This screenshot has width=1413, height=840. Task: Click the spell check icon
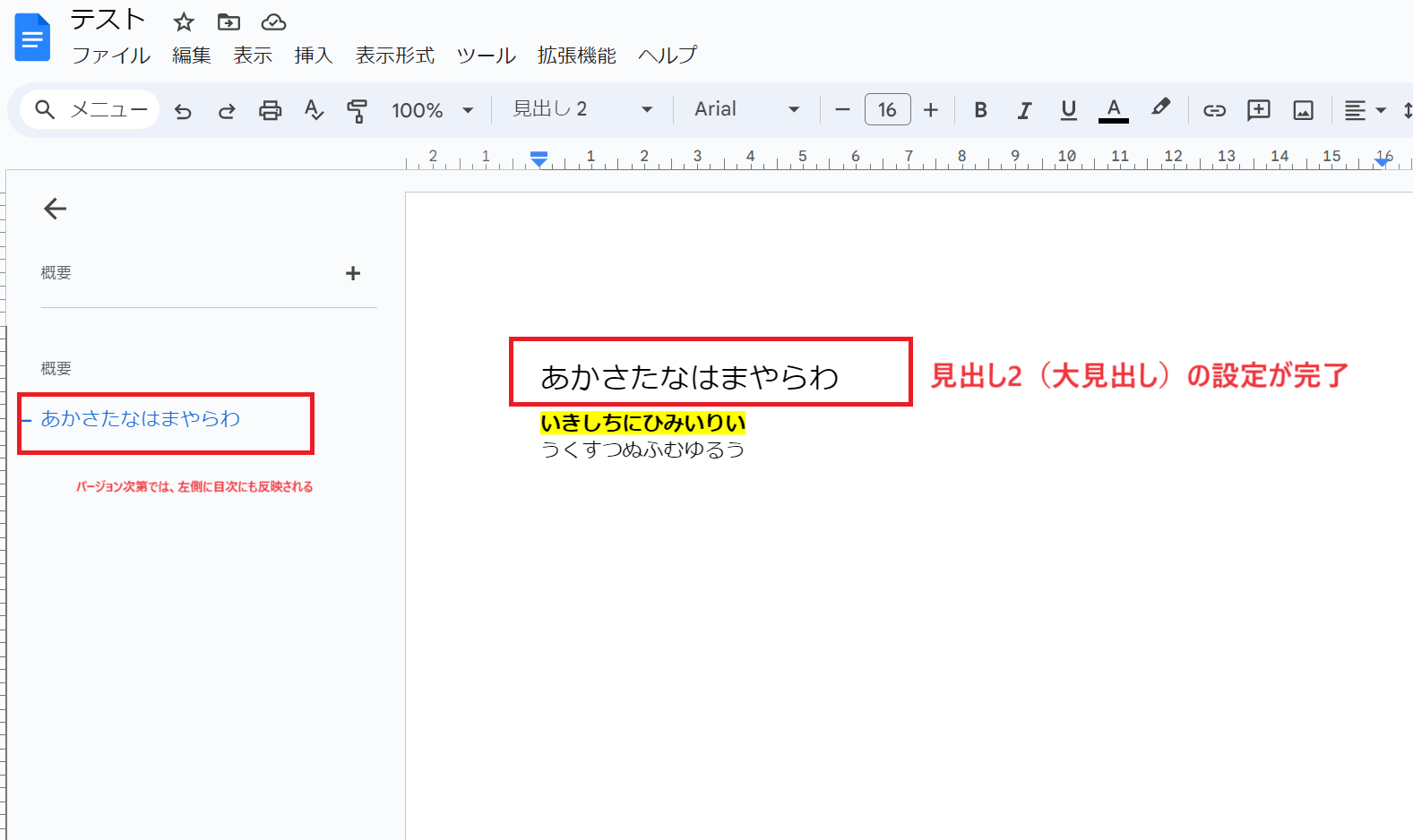(x=314, y=110)
